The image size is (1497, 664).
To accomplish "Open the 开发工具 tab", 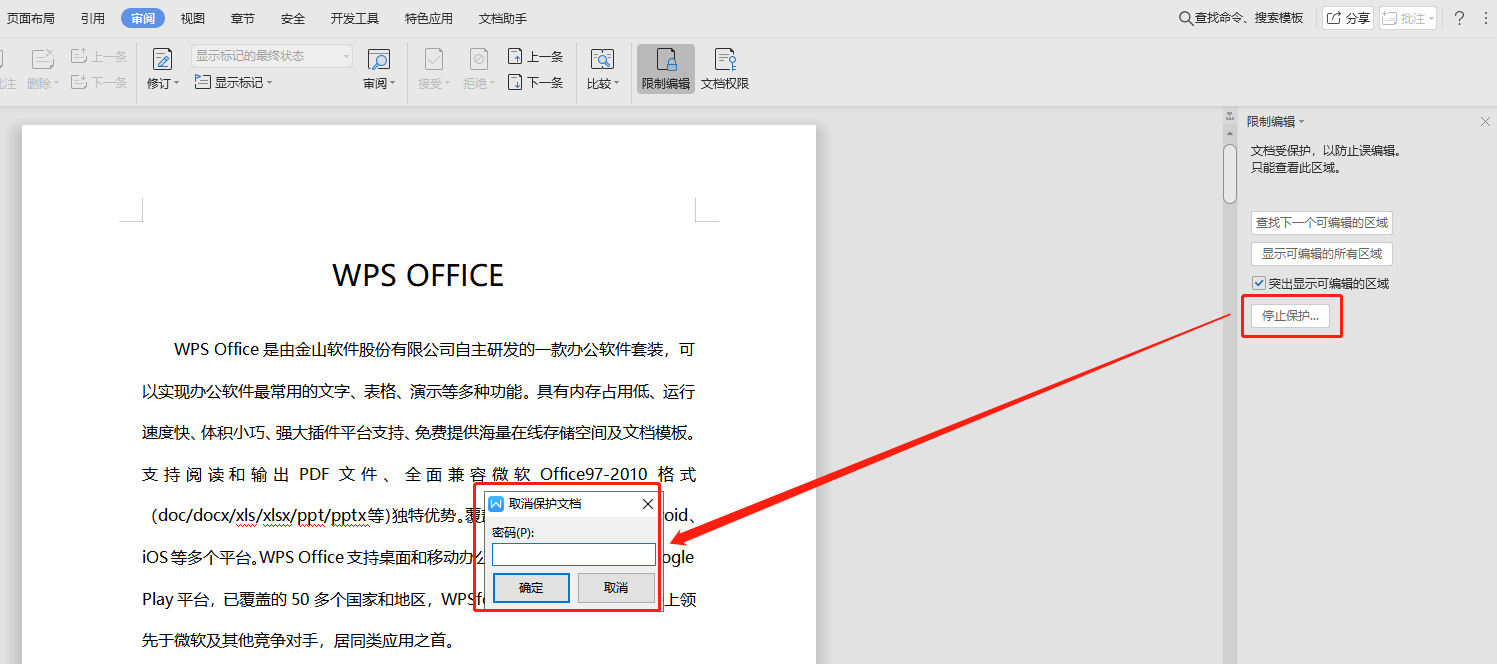I will [x=355, y=18].
